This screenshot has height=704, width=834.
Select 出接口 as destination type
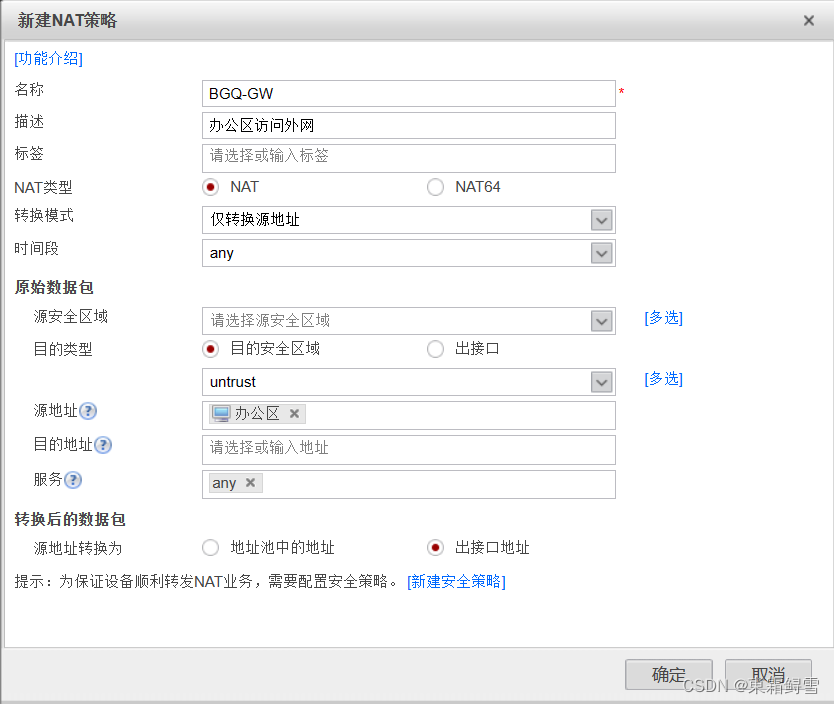coord(435,349)
